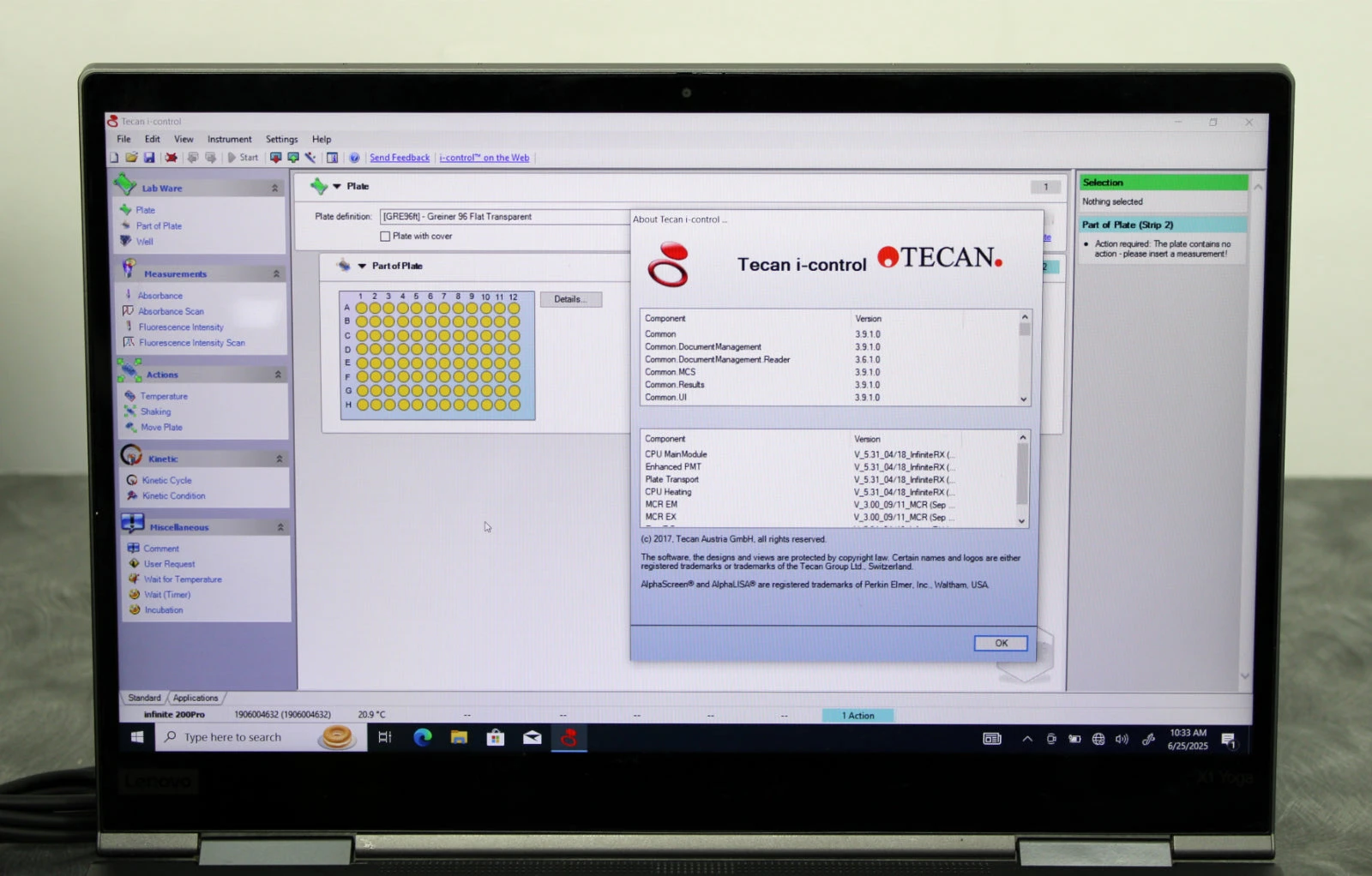The width and height of the screenshot is (1372, 876).
Task: Switch to the Applications tab
Action: (x=196, y=698)
